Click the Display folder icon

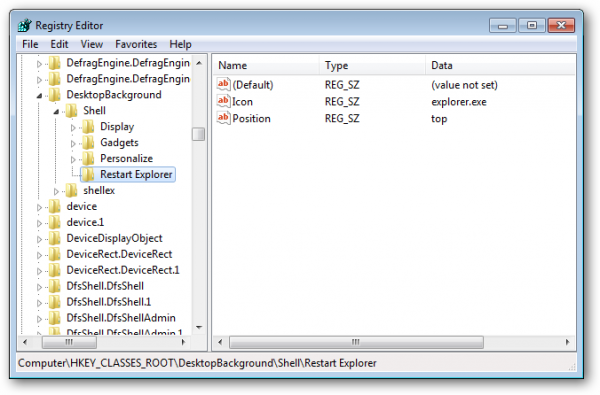tap(88, 127)
